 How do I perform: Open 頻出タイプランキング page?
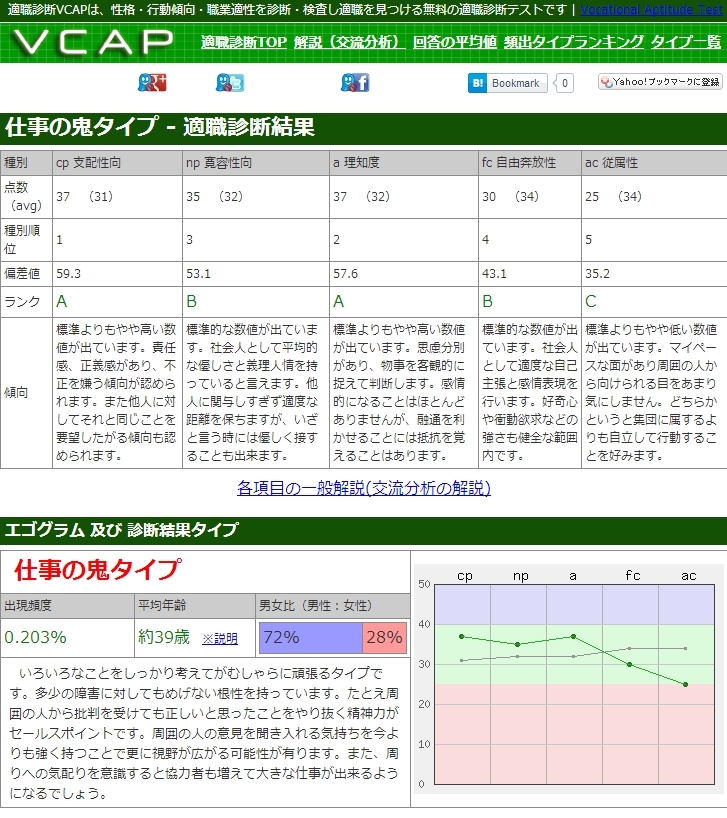[x=574, y=42]
